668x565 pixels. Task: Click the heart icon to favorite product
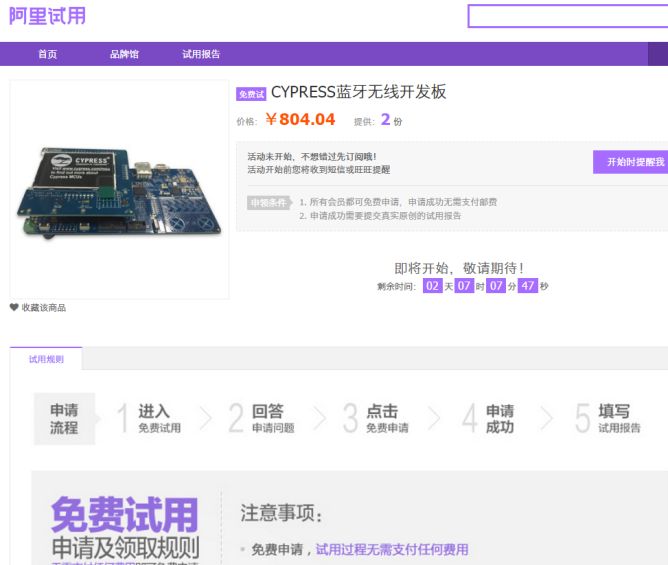coord(14,307)
